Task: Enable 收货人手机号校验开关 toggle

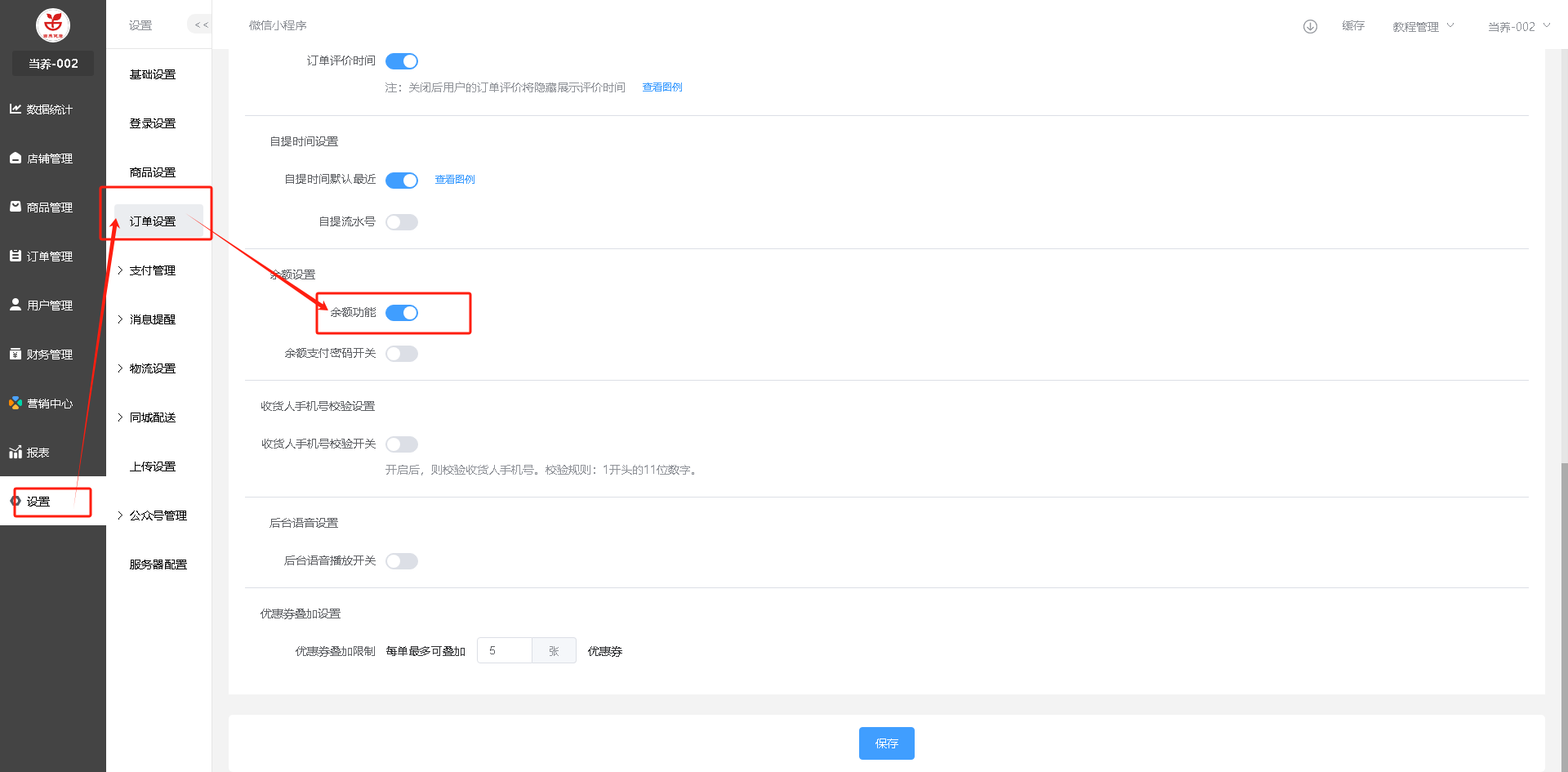Action: click(x=402, y=444)
